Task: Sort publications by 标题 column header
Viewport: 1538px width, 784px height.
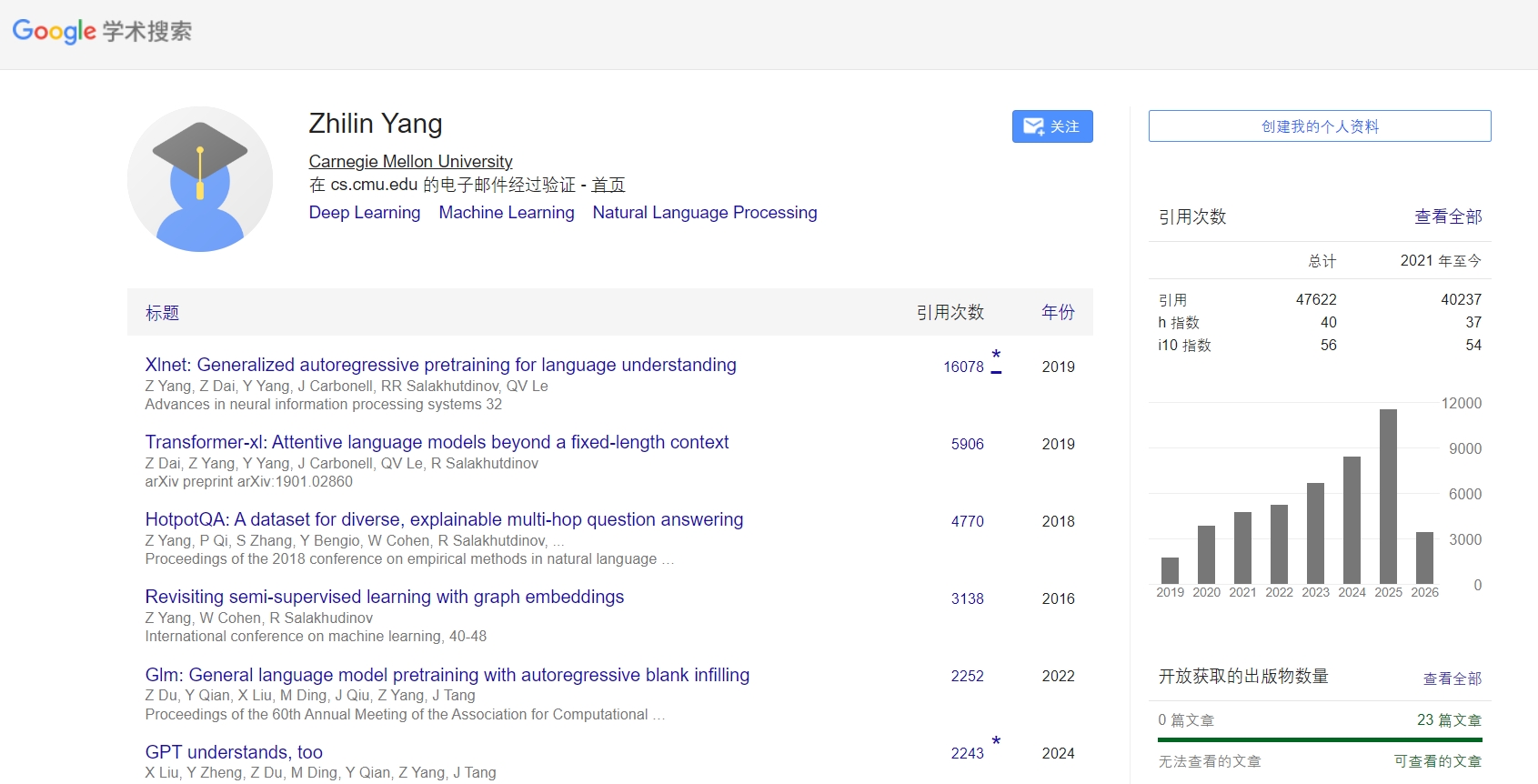Action: pyautogui.click(x=162, y=313)
